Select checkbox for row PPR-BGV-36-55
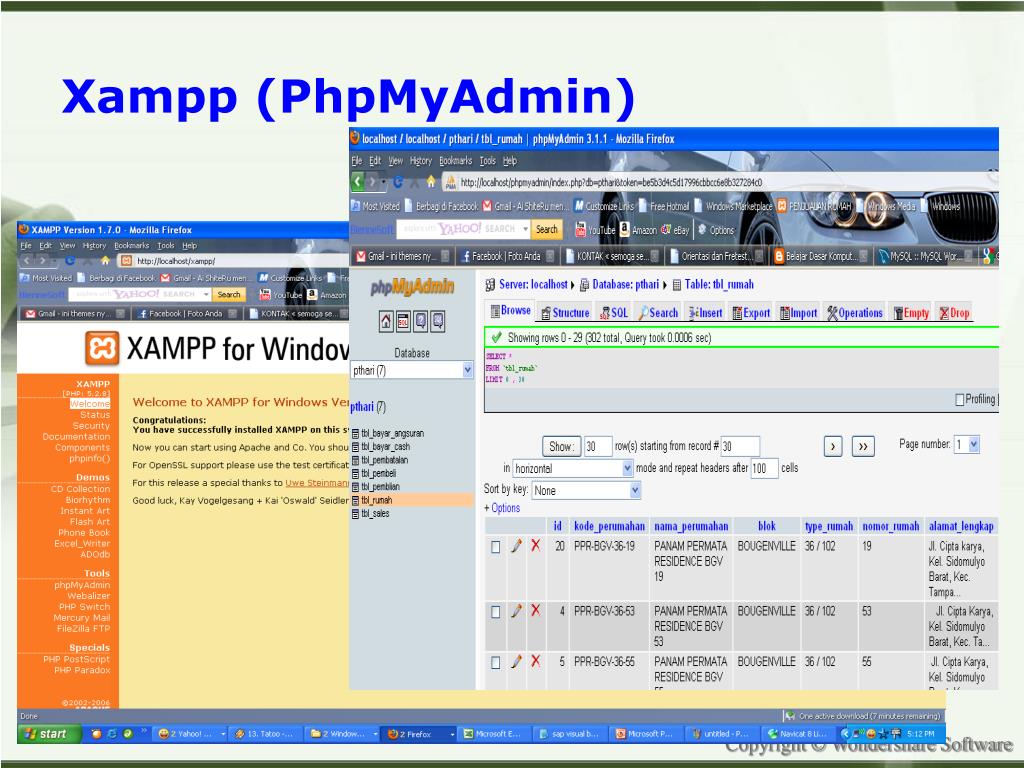 [496, 663]
